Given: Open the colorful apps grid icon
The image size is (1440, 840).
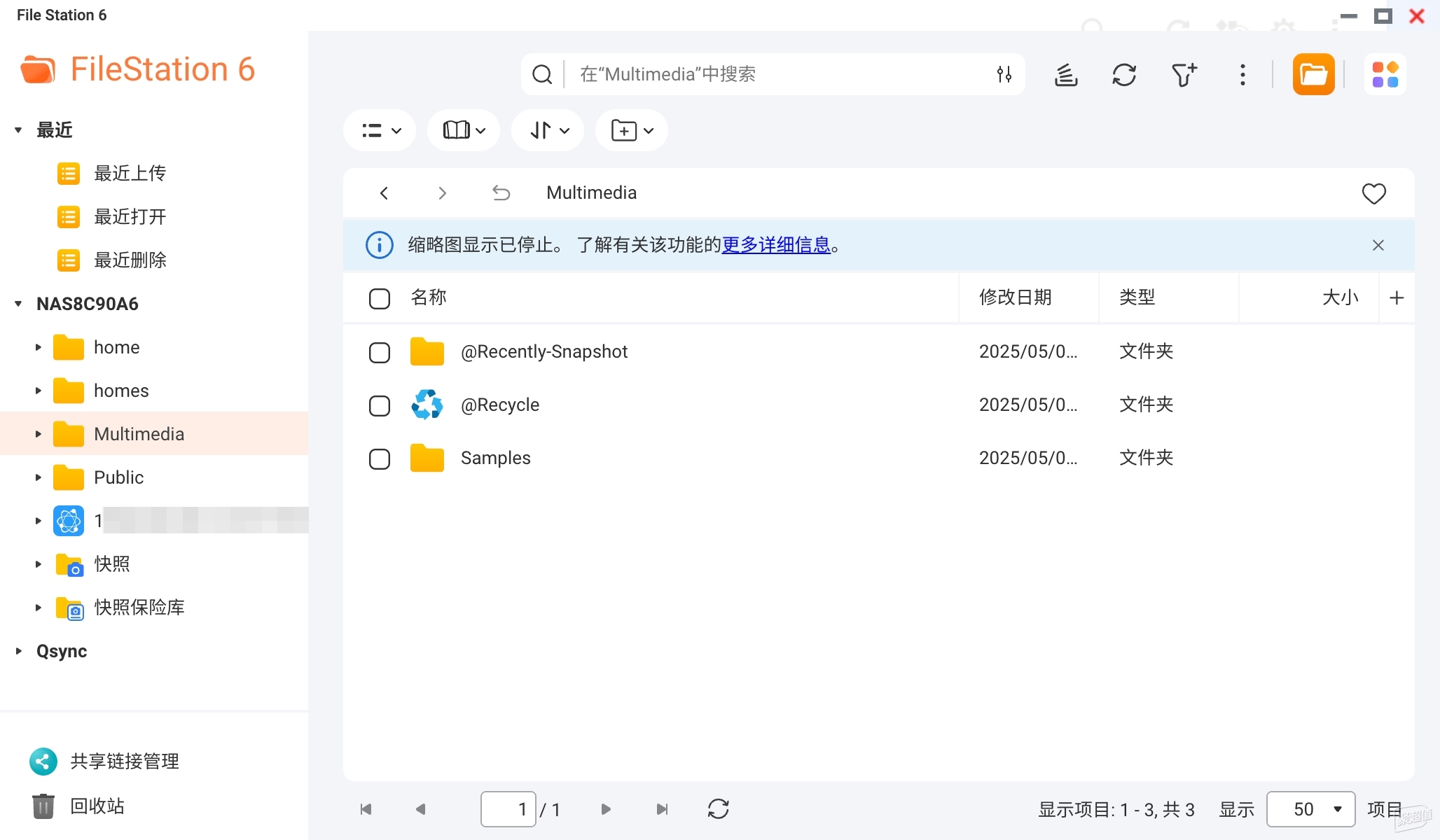Looking at the screenshot, I should 1385,74.
